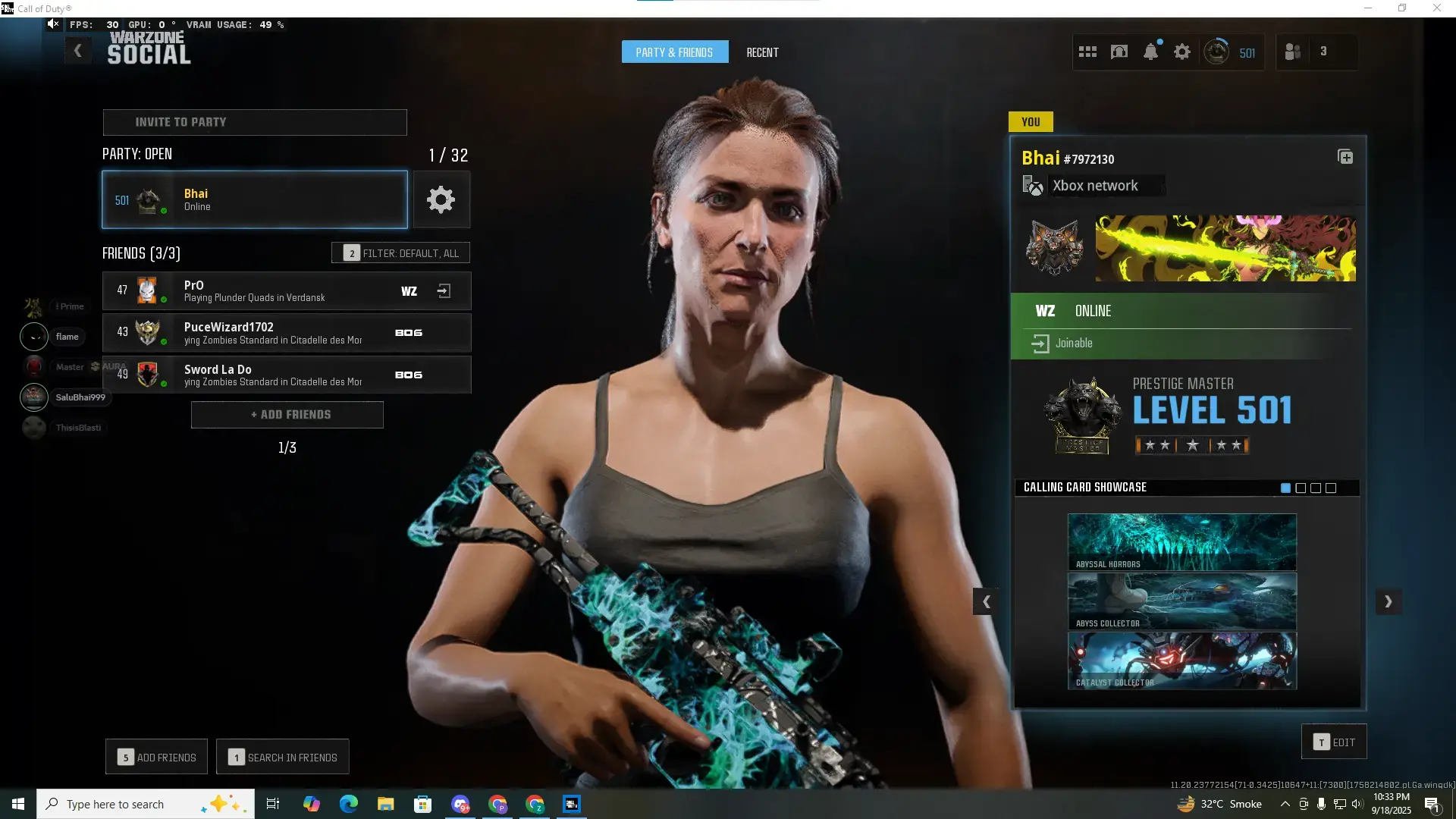The image size is (1456, 819).
Task: Open the grid menu icon
Action: [1087, 52]
